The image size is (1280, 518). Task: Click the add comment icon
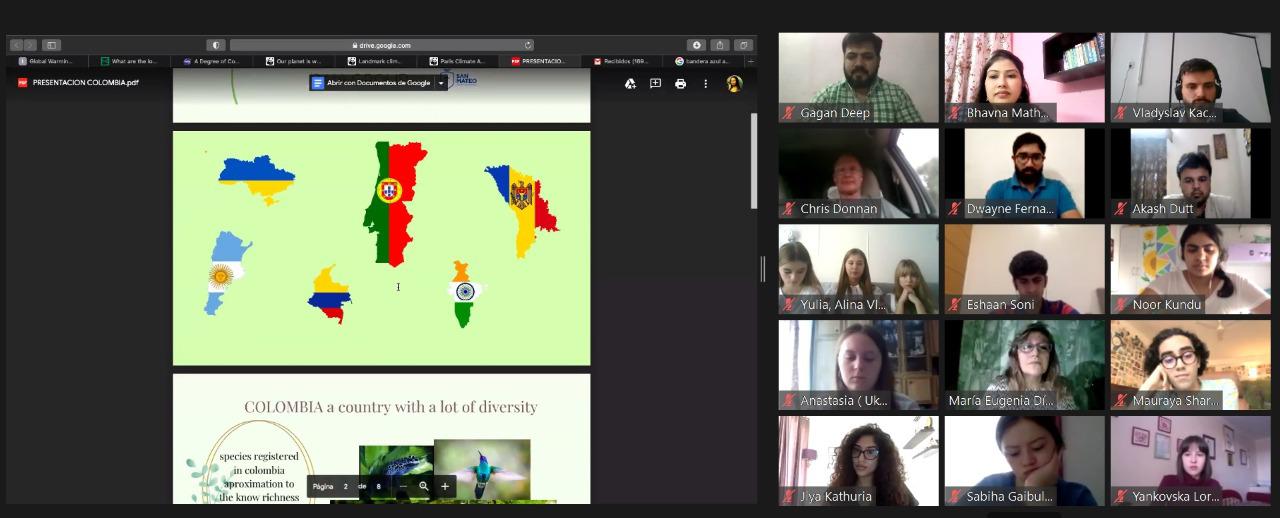coord(655,84)
